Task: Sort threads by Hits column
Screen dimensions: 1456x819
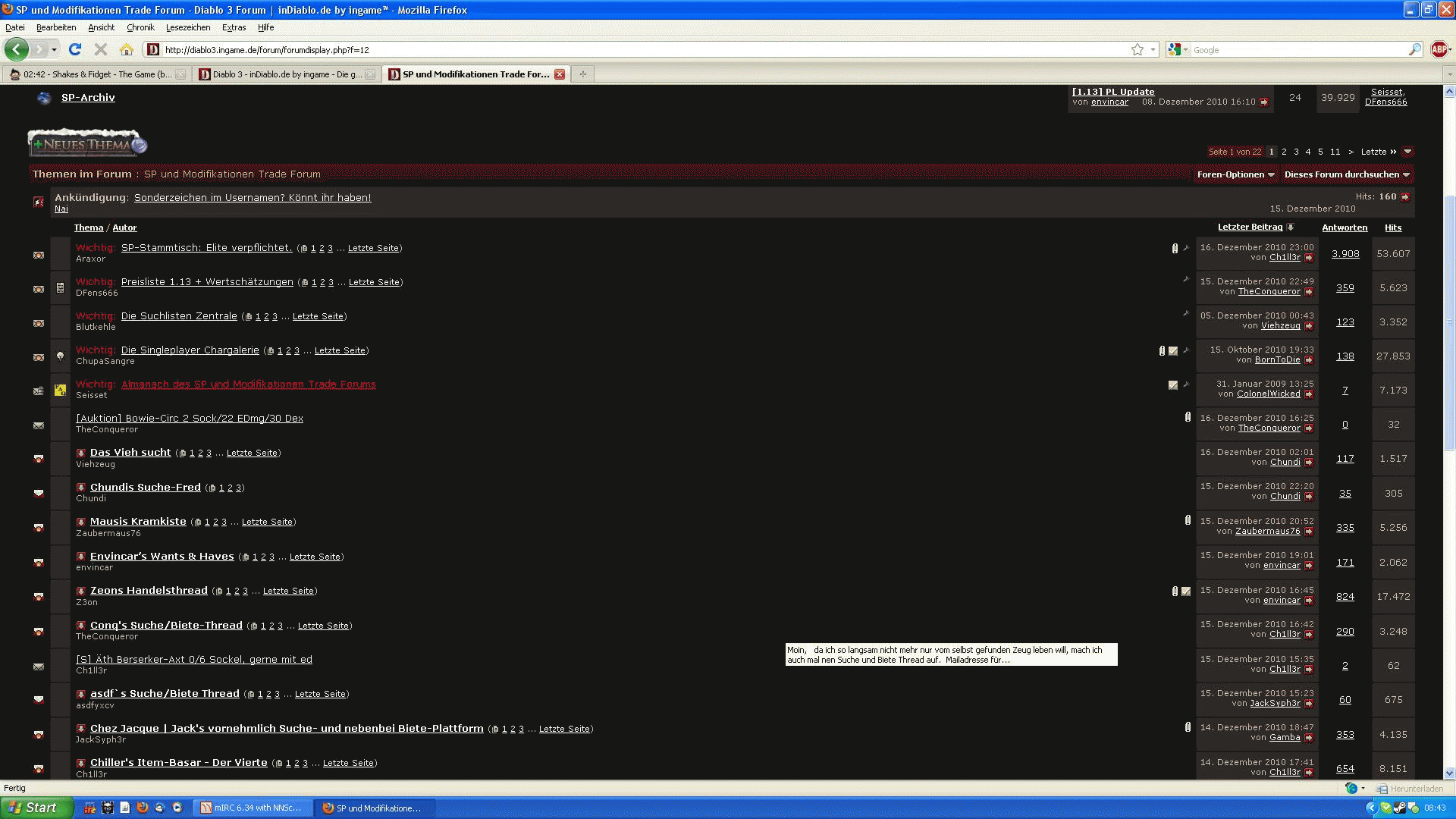Action: pos(1393,227)
